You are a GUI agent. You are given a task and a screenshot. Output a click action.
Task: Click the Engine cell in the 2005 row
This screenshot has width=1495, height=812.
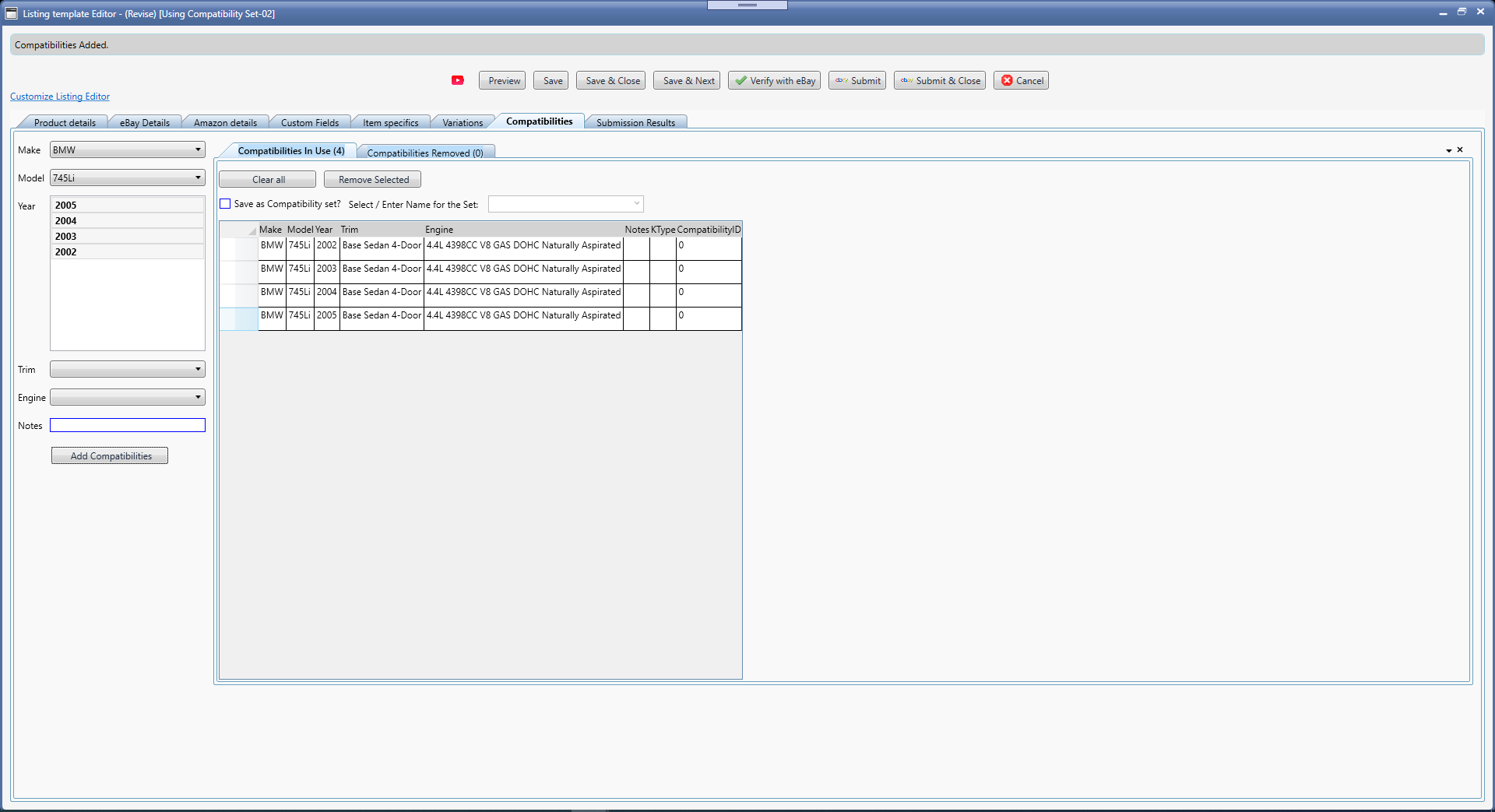(x=523, y=319)
